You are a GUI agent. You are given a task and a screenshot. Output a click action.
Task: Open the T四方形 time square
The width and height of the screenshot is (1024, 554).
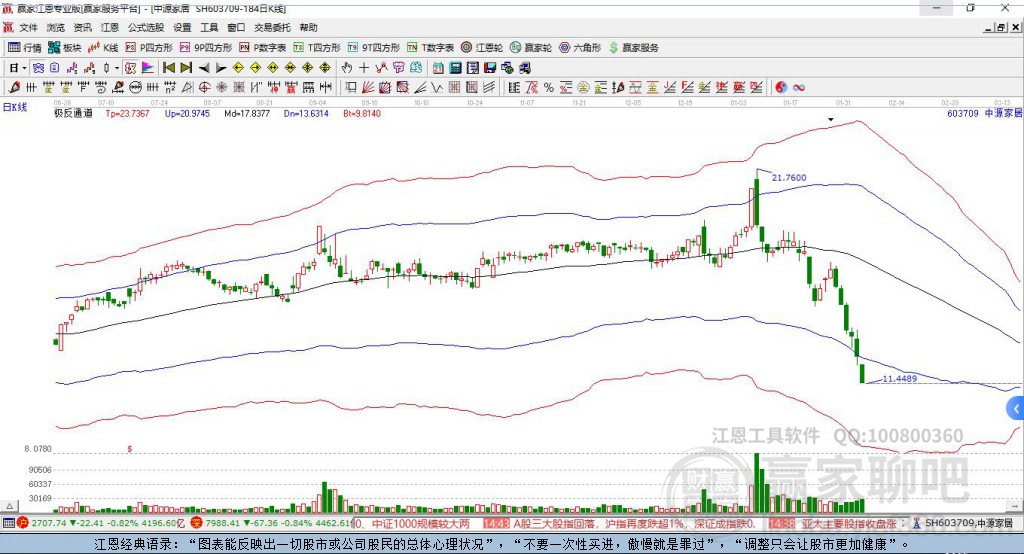(317, 48)
